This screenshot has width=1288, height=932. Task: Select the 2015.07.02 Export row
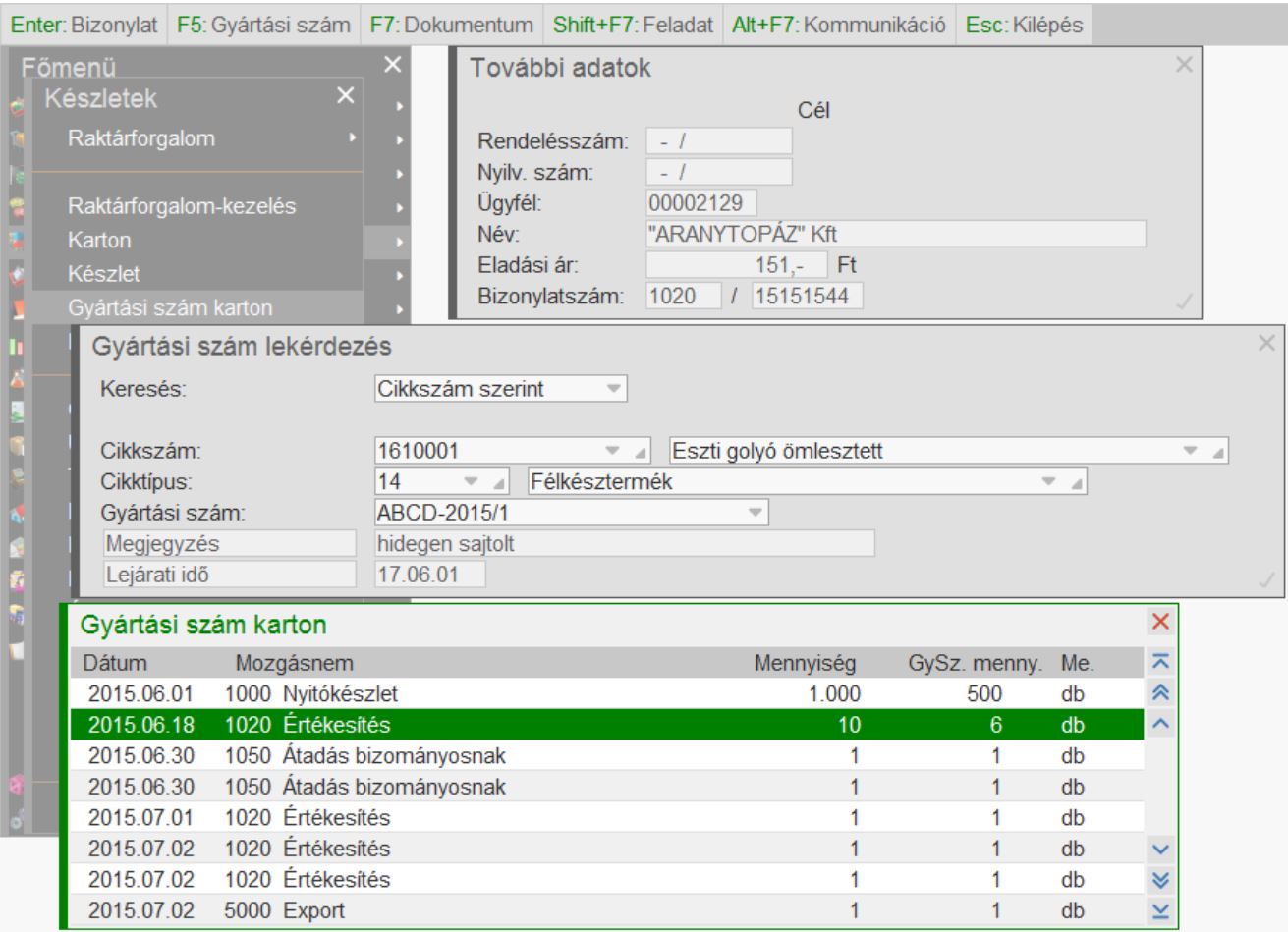click(608, 910)
